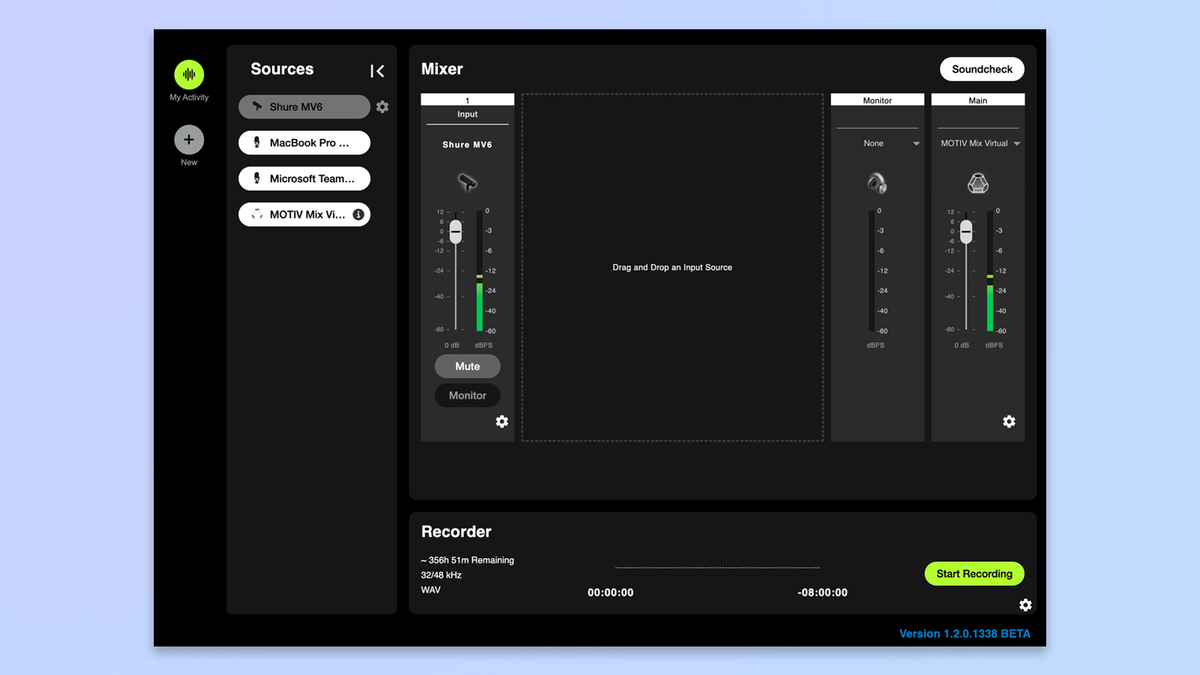Open the Main output settings gear
This screenshot has height=675, width=1200.
(1009, 422)
